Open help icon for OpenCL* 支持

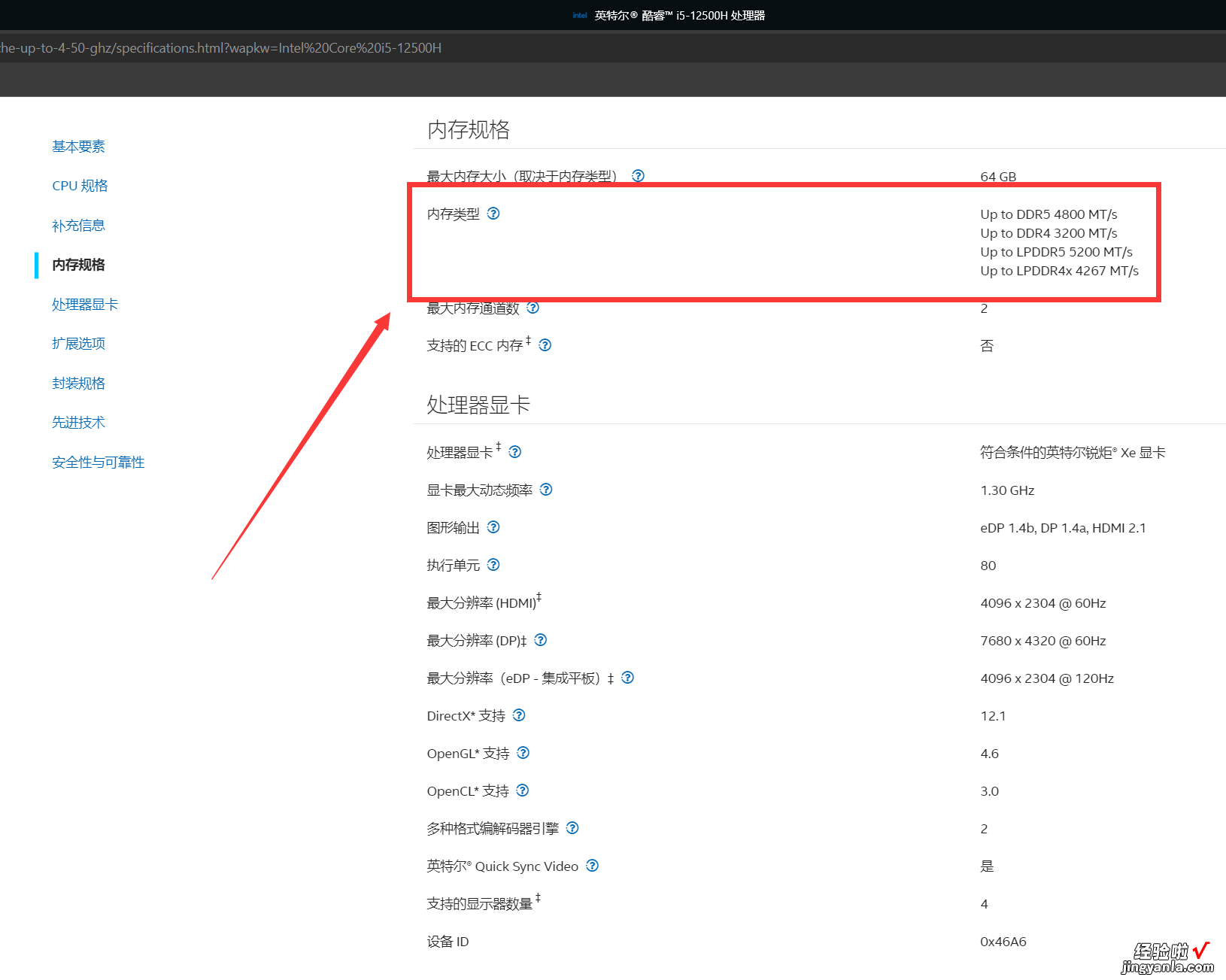(x=523, y=790)
